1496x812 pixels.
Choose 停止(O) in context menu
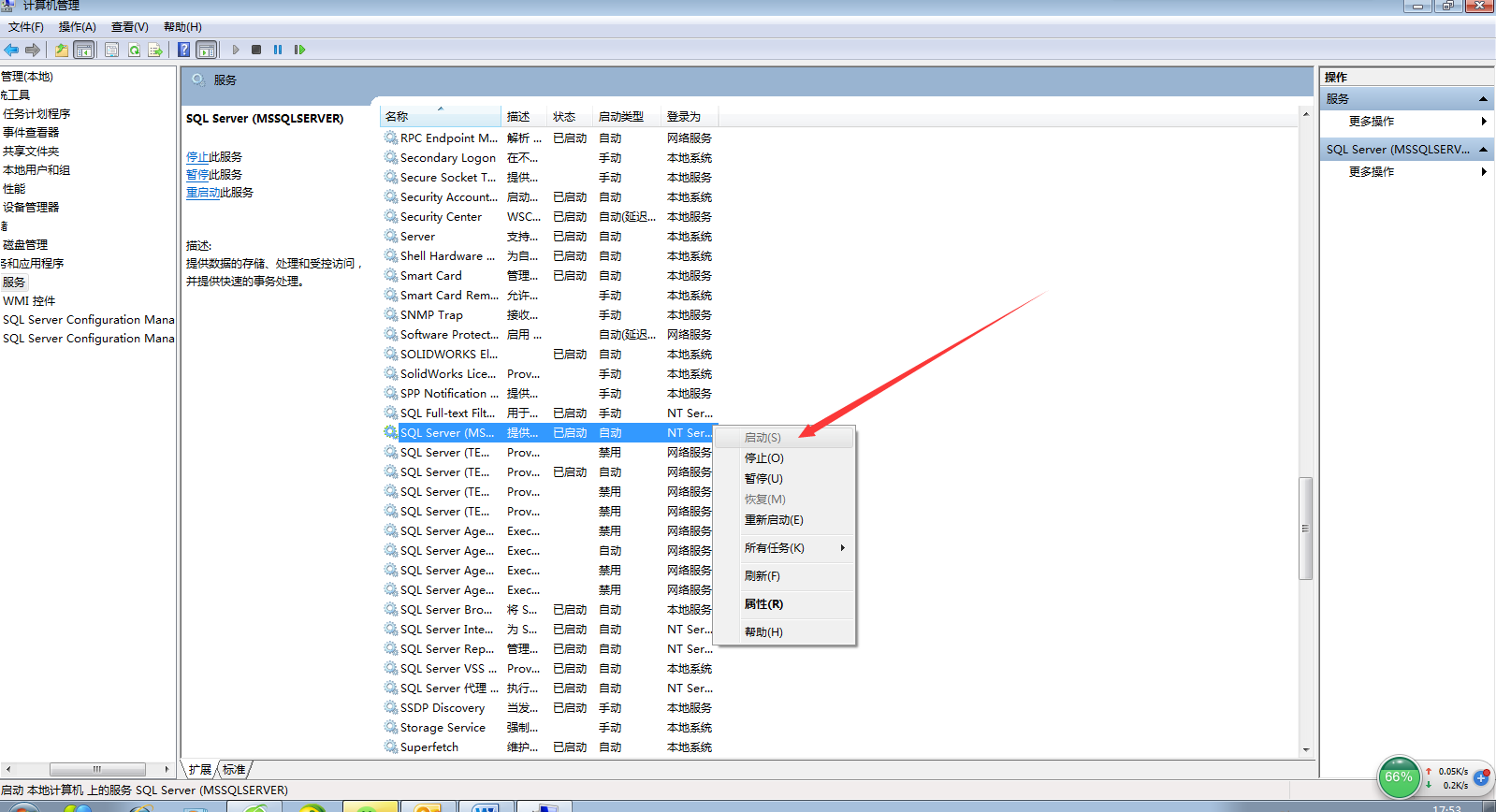pos(784,457)
